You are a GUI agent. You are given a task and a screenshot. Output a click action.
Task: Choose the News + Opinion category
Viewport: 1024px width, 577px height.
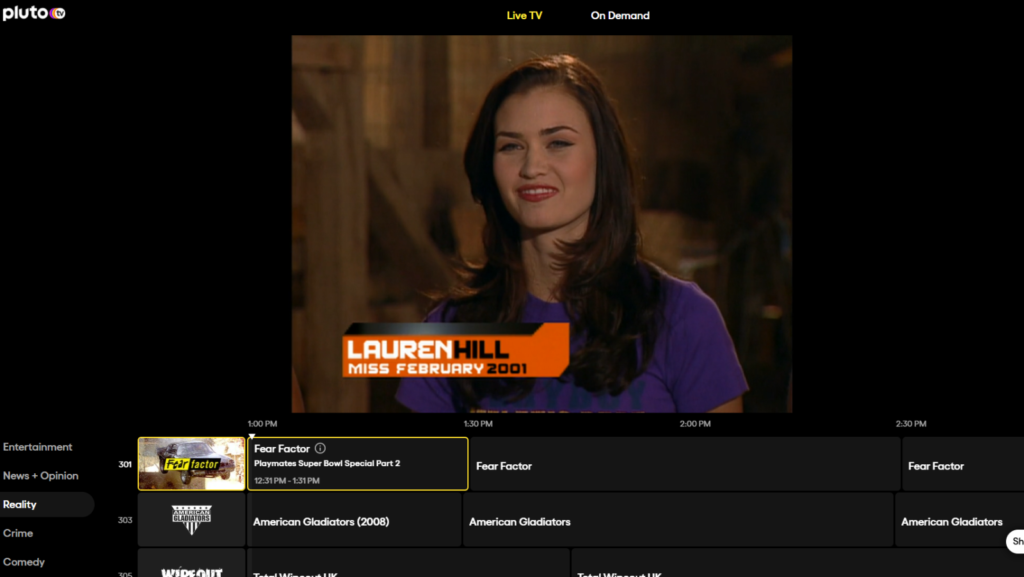[40, 476]
